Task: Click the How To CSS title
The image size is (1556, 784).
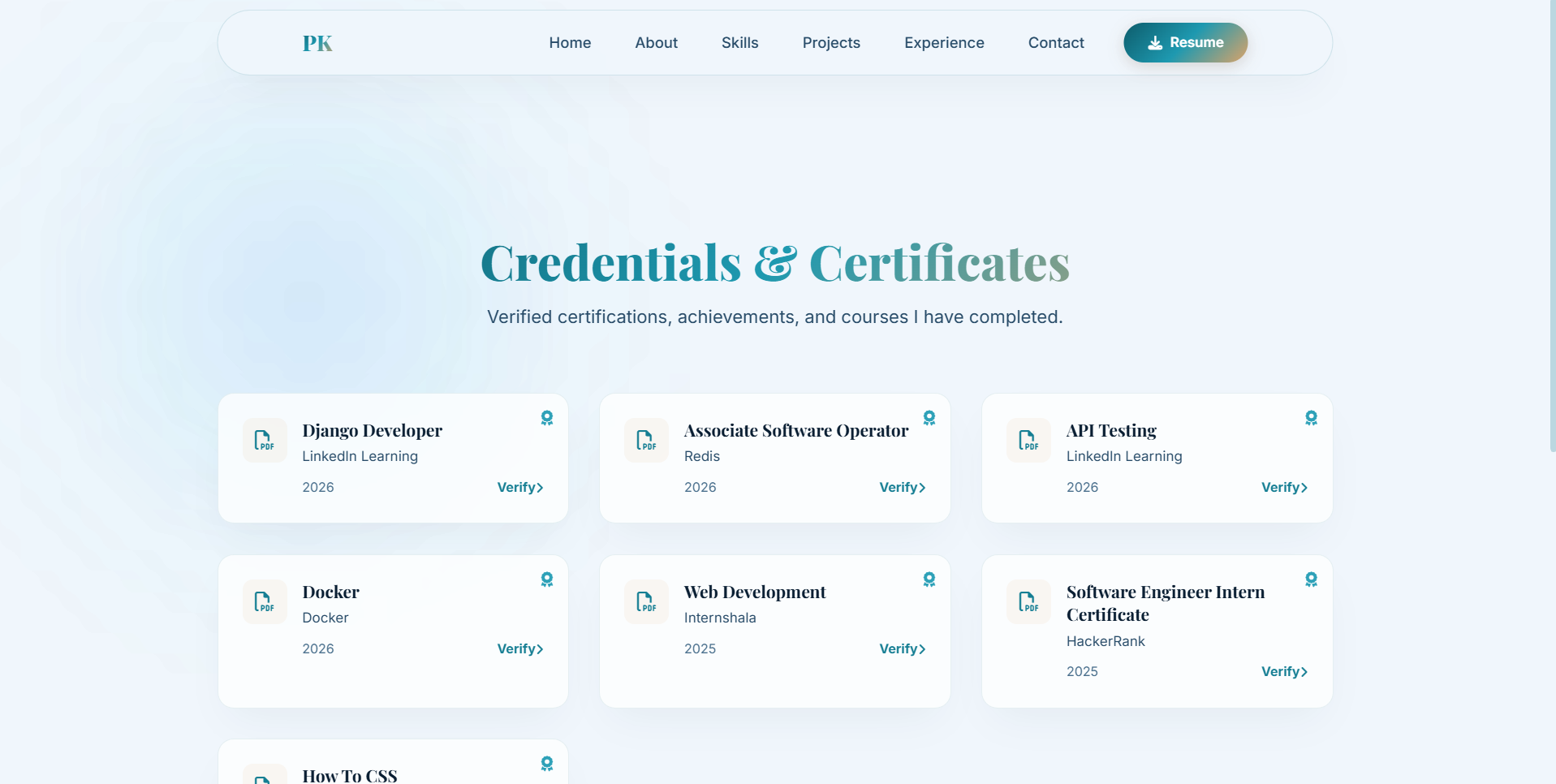Action: point(350,775)
